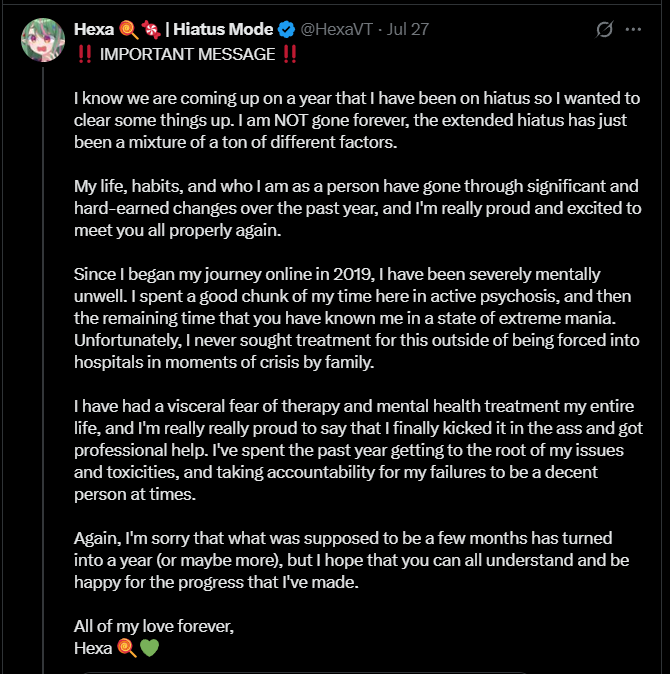Click the paragraph starting "I know we are"
This screenshot has width=670, height=674.
tap(350, 121)
